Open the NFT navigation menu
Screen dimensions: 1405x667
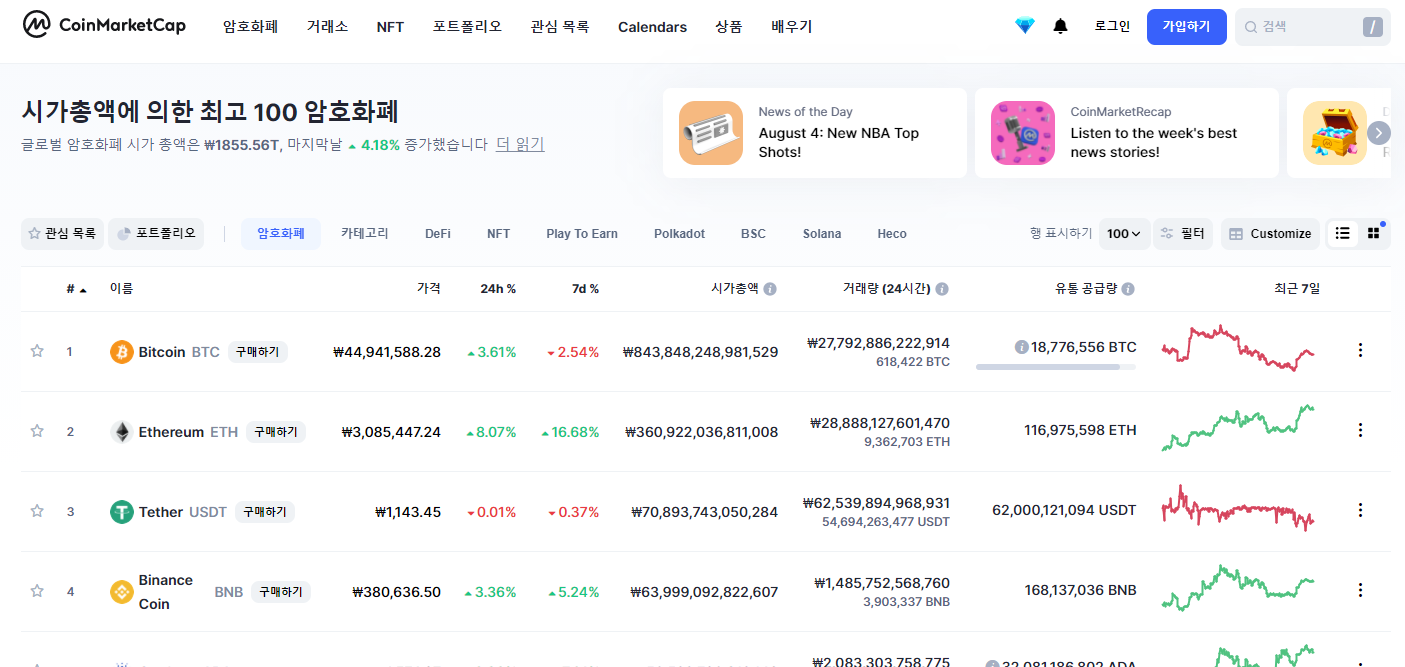pos(390,27)
